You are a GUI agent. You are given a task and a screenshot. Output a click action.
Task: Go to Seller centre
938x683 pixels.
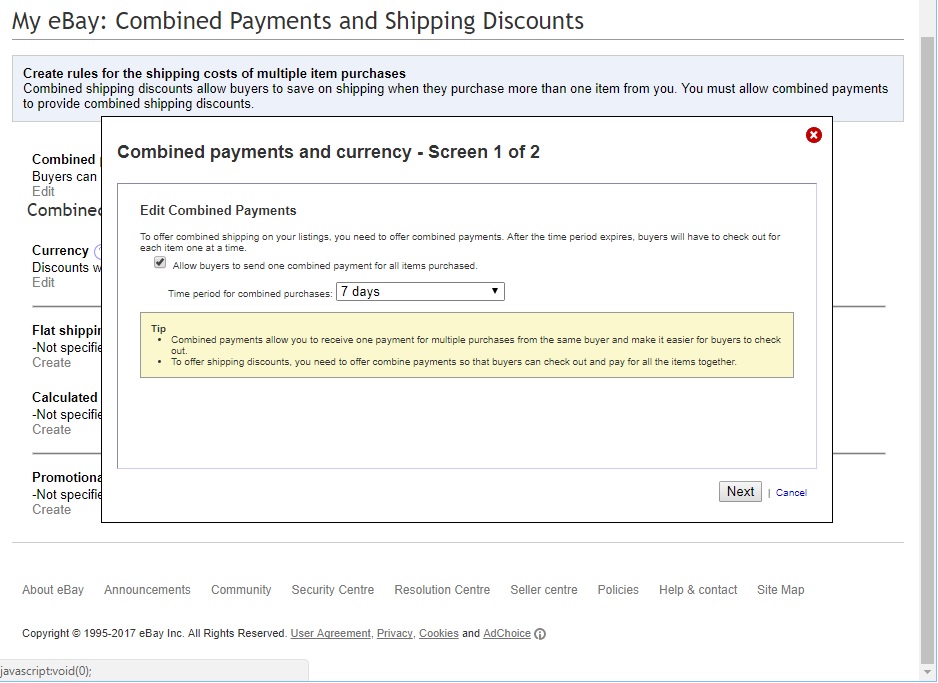point(544,590)
